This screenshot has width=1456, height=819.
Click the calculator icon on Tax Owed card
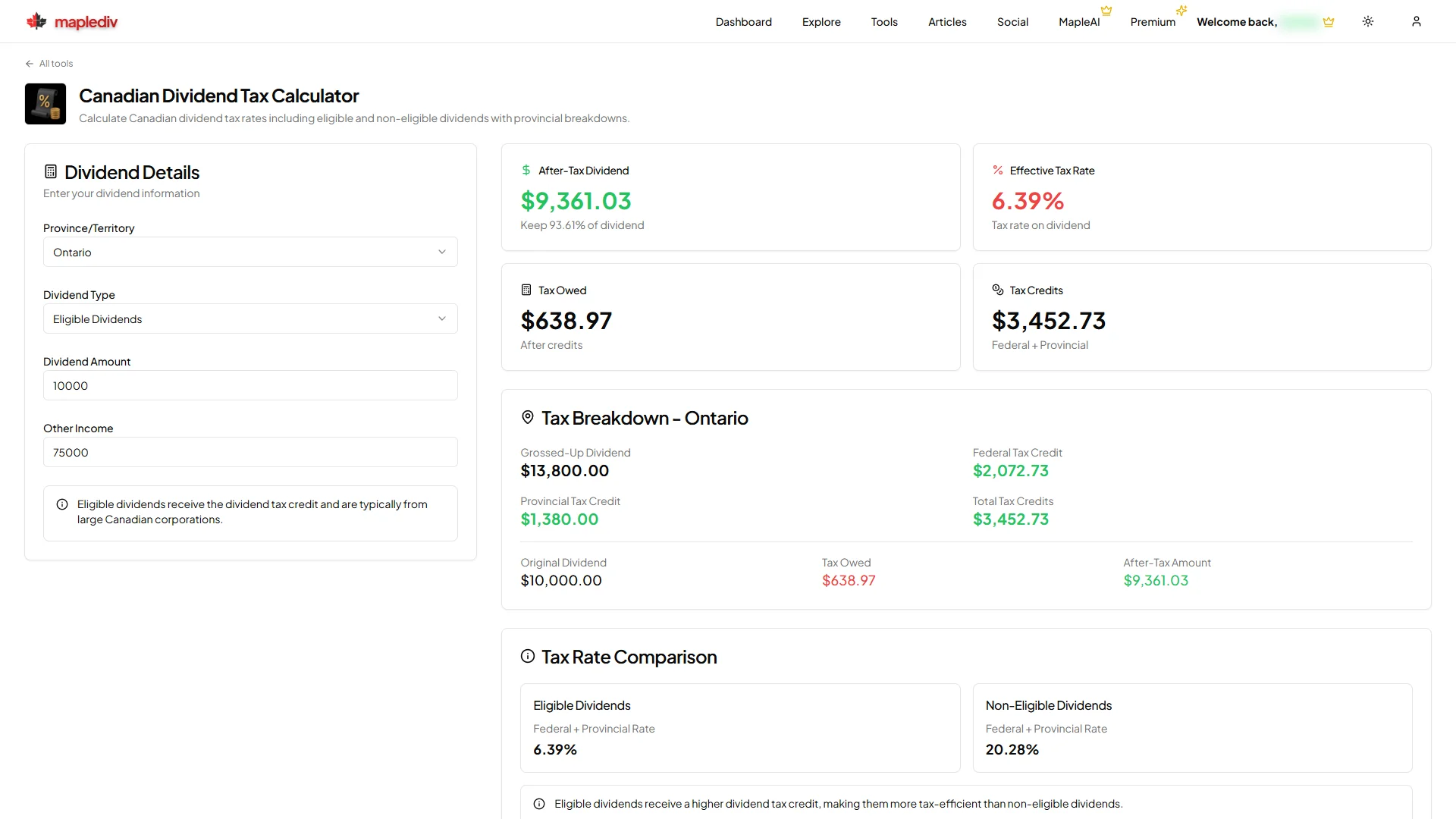[526, 290]
